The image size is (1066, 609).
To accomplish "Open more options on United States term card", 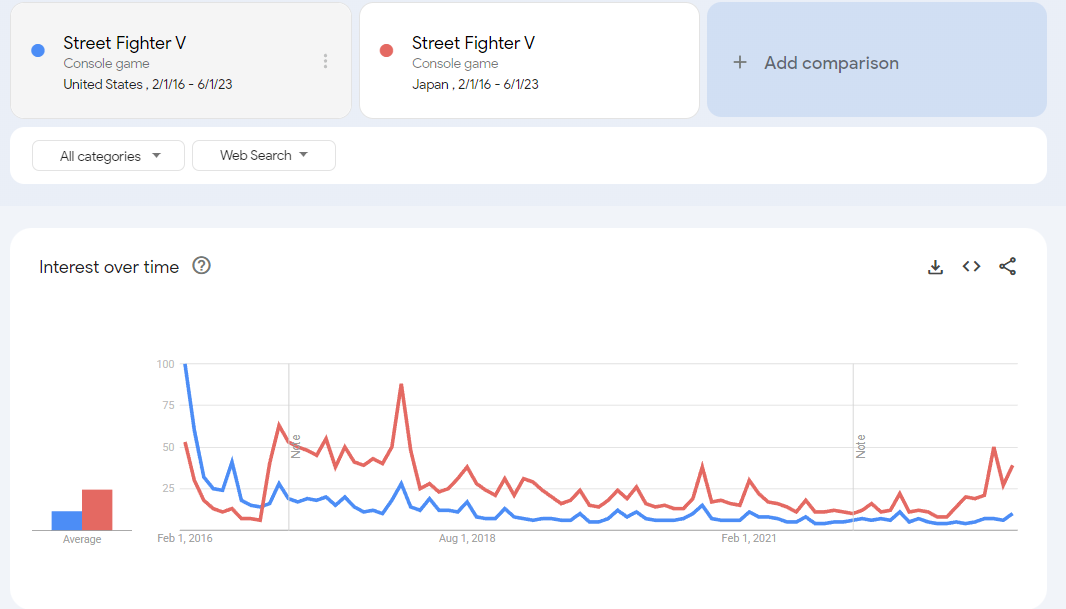I will (326, 61).
